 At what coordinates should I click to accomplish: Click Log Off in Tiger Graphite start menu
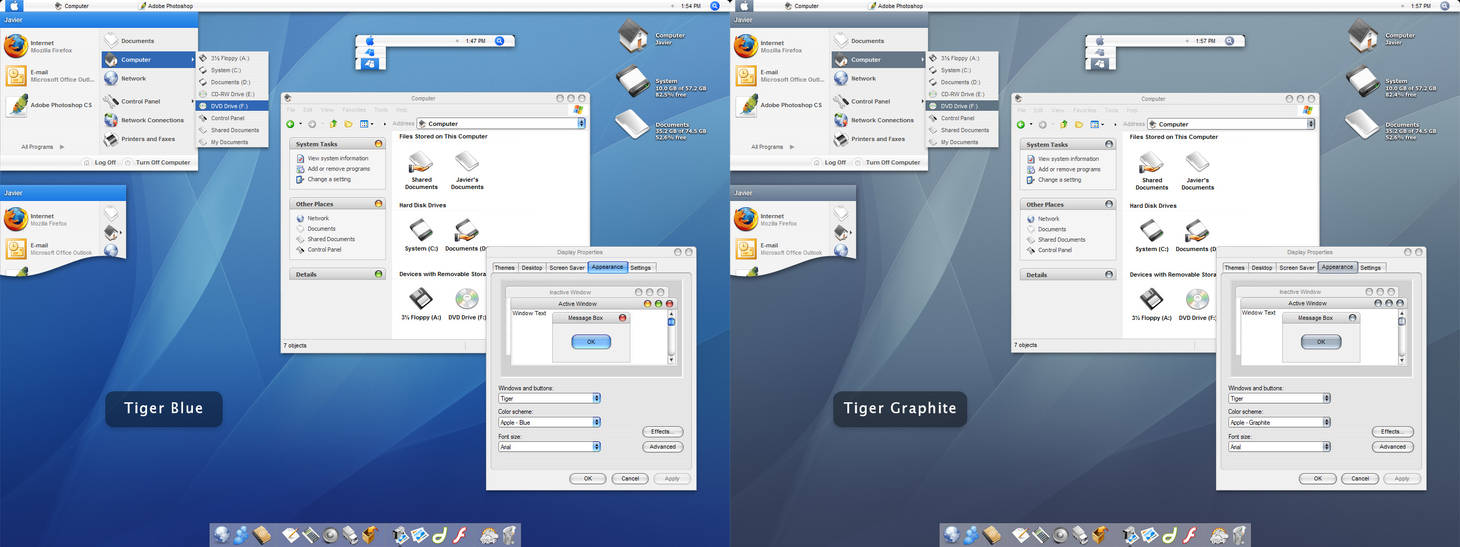(829, 162)
